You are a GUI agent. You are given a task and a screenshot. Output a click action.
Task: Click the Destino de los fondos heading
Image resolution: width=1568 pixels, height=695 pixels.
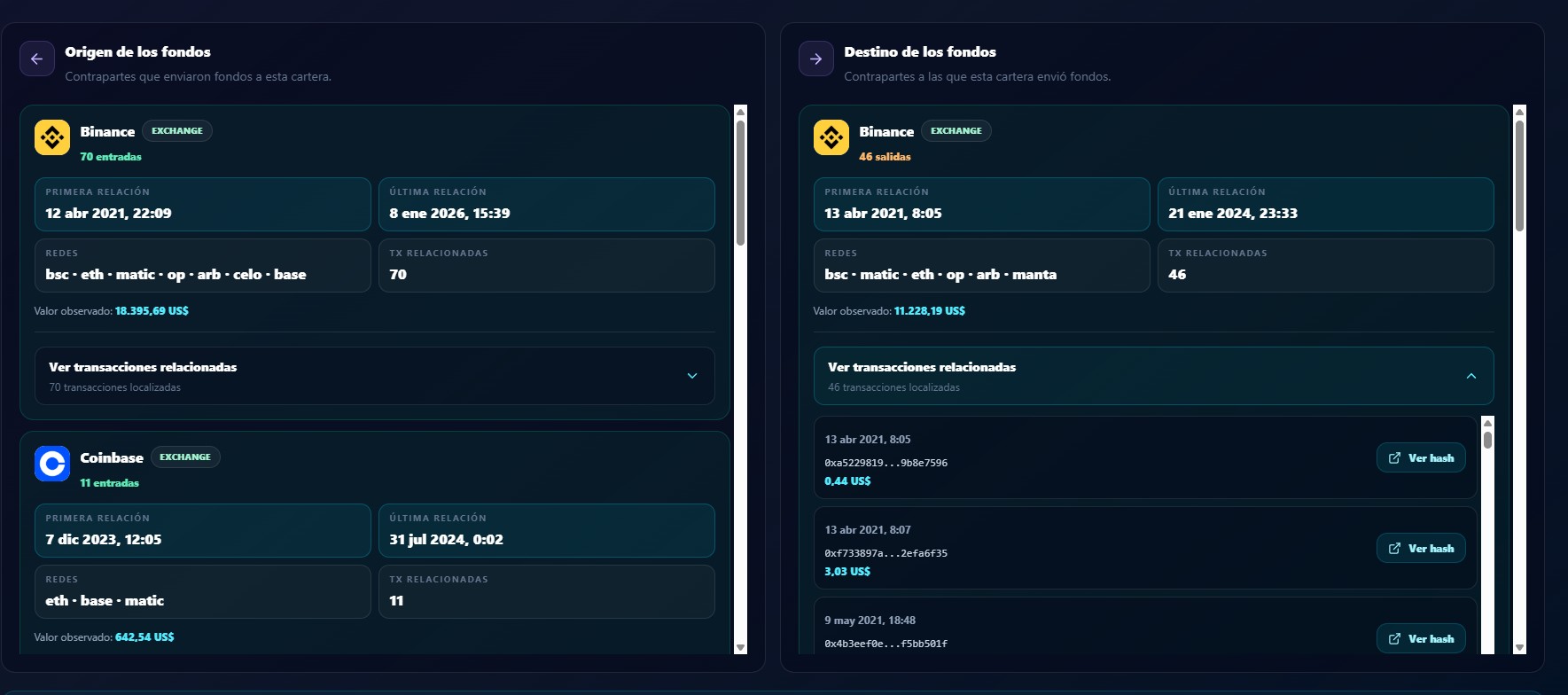920,52
